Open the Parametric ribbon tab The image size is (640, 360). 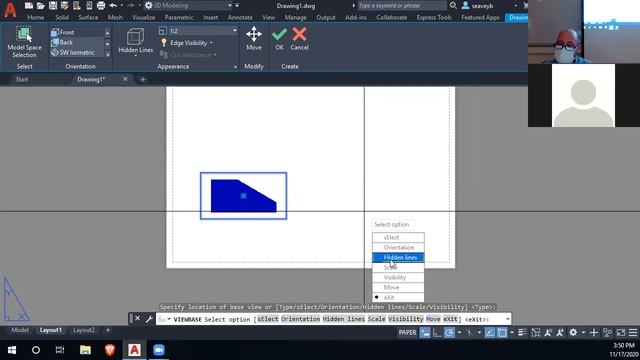click(x=179, y=18)
